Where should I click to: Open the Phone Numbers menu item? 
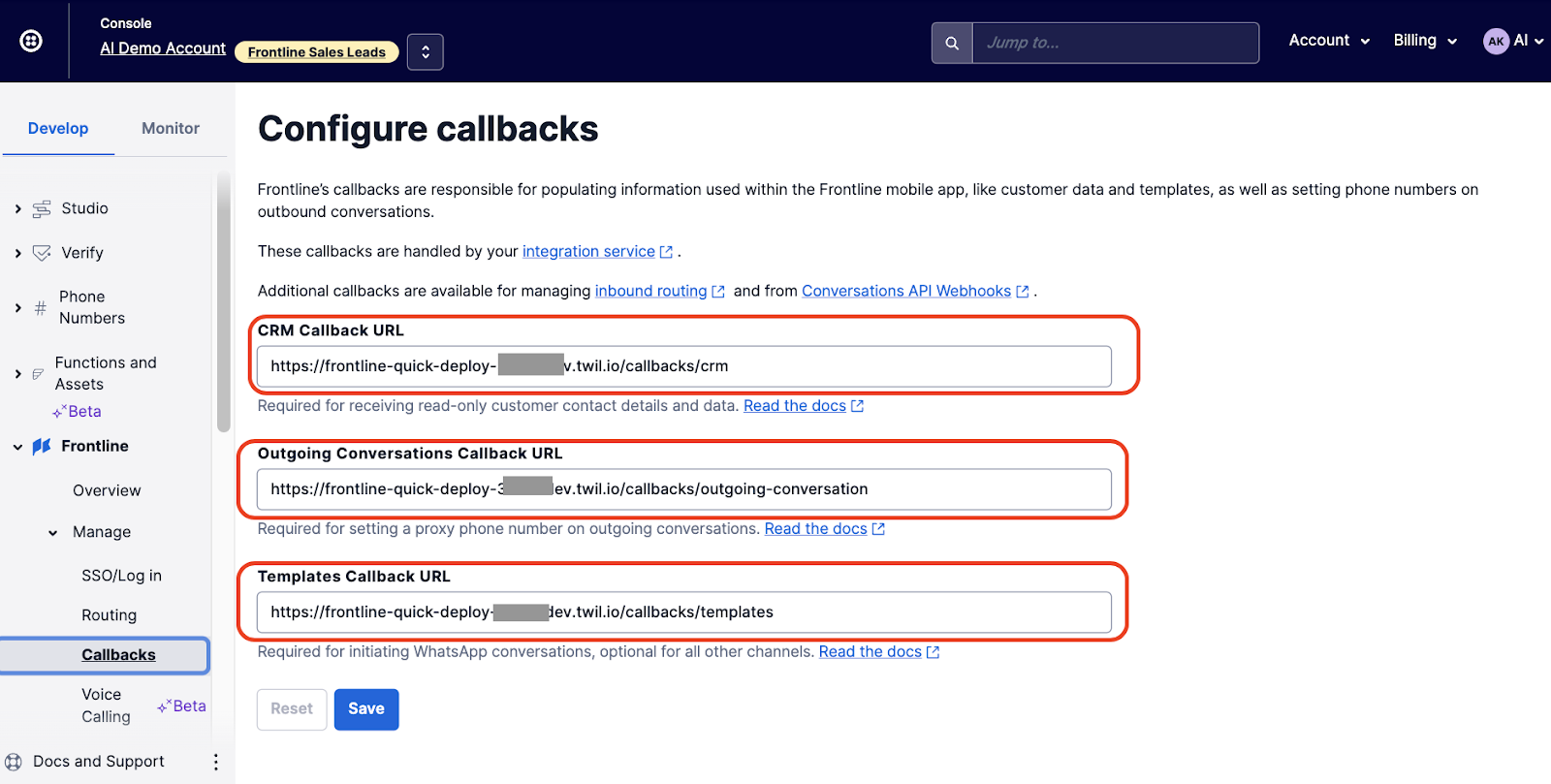click(x=92, y=307)
